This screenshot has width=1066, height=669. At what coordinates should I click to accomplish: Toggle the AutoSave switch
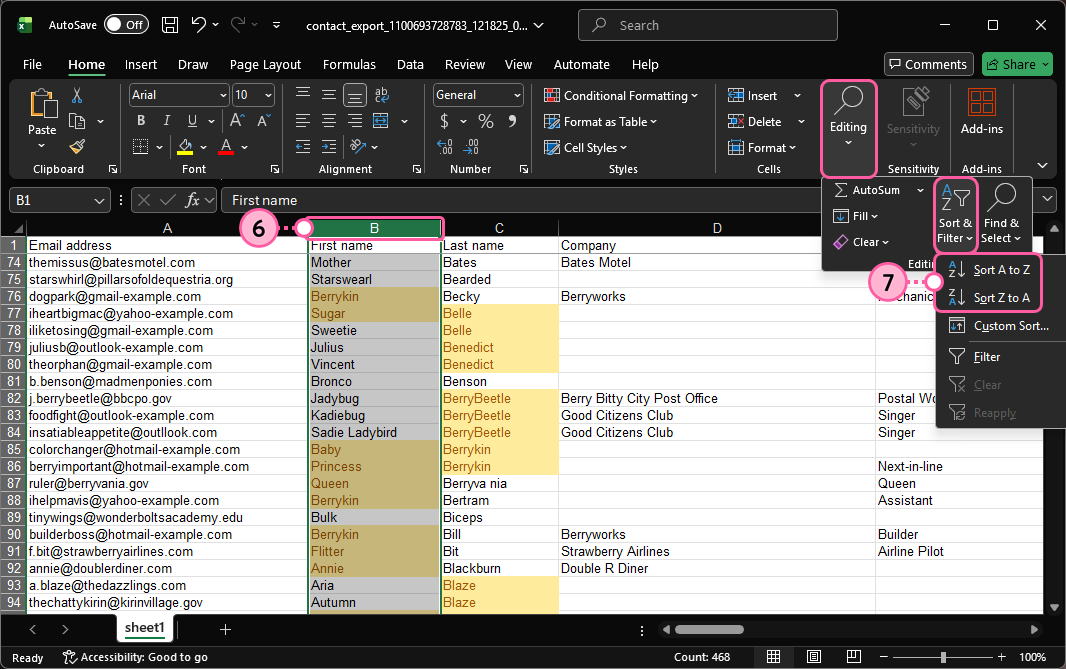click(x=125, y=25)
